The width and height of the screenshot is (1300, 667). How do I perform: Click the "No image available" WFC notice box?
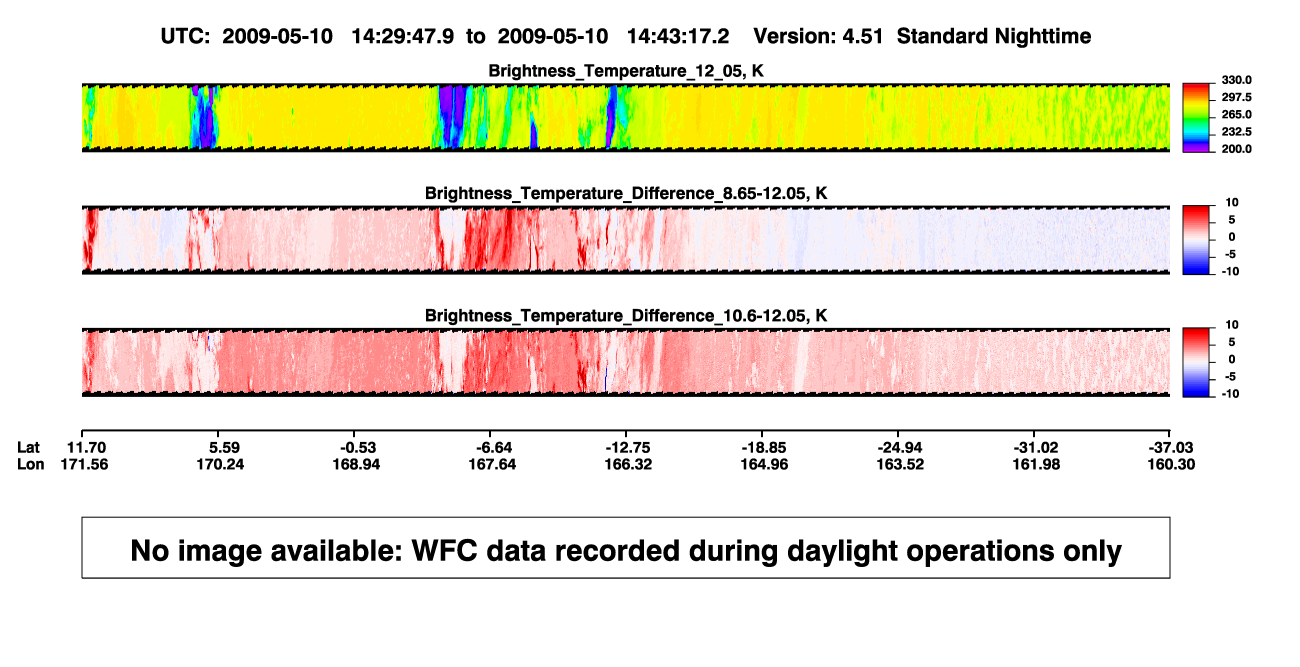coord(626,548)
